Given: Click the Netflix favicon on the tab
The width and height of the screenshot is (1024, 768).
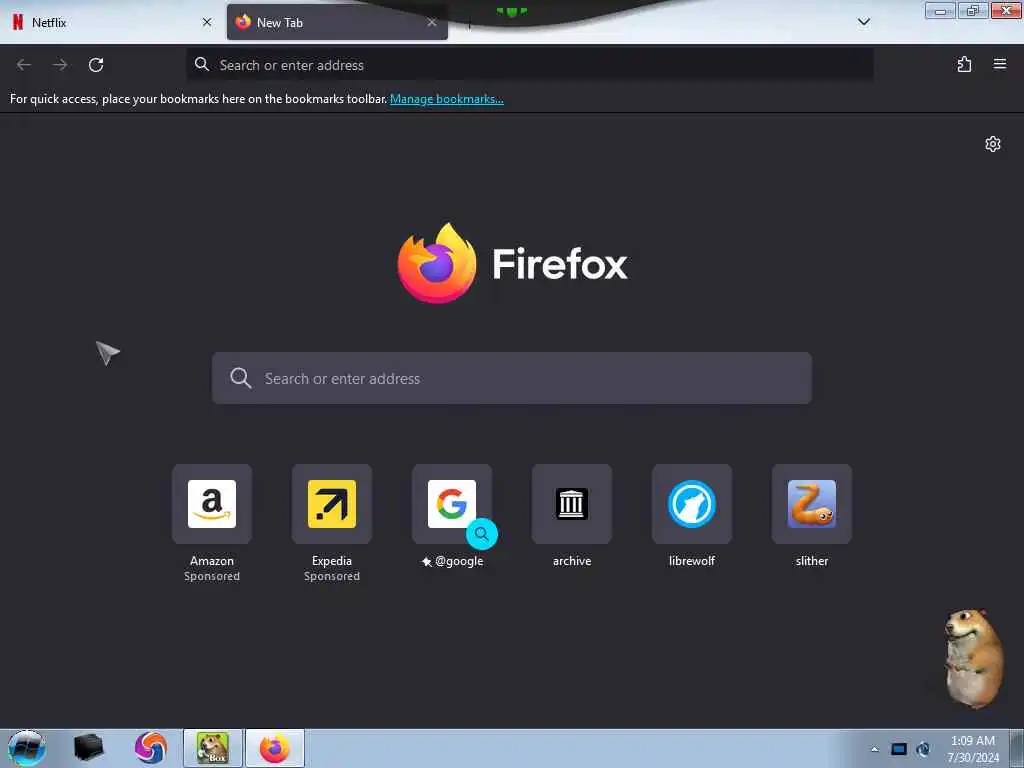Looking at the screenshot, I should (x=18, y=22).
